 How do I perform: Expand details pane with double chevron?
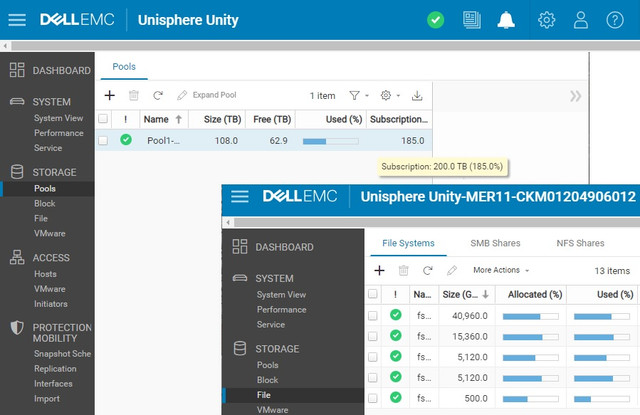pos(576,96)
